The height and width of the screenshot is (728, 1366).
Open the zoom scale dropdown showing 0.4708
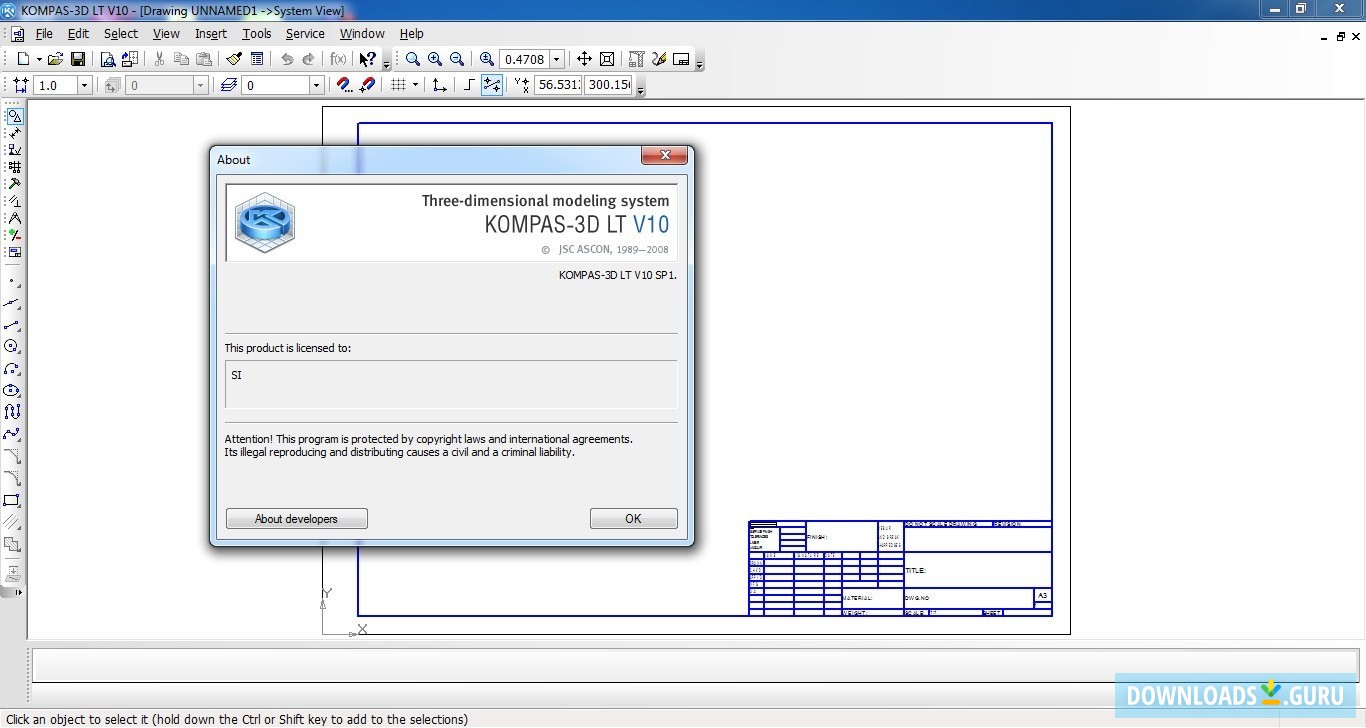[x=556, y=59]
